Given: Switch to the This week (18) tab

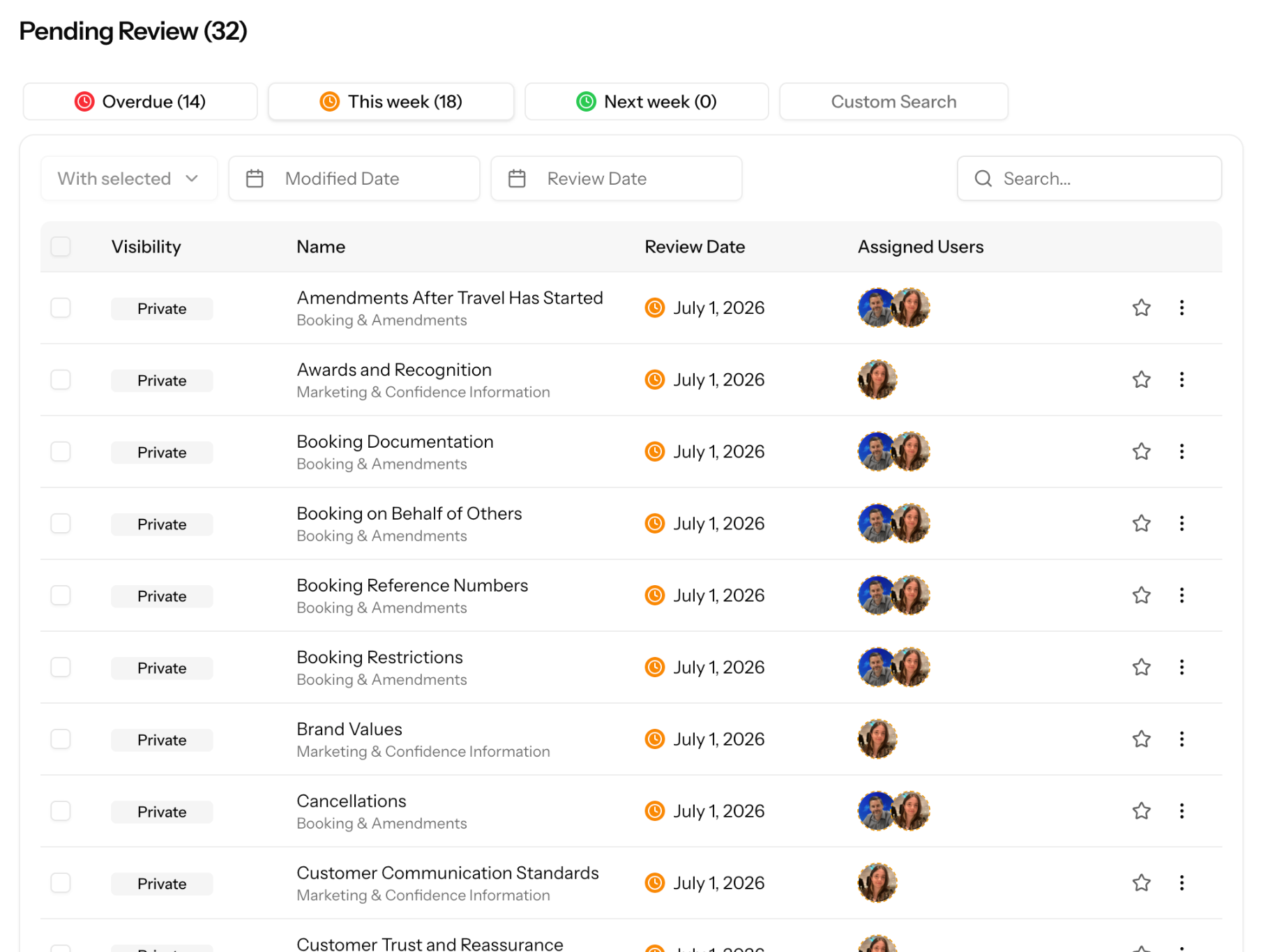Looking at the screenshot, I should pos(391,102).
